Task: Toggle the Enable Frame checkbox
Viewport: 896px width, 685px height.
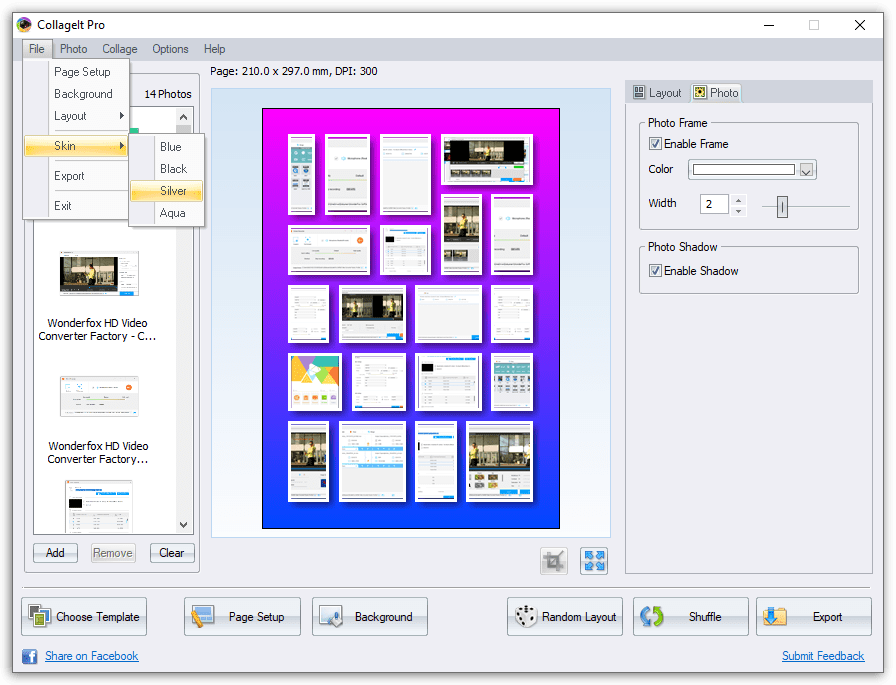Action: (655, 144)
